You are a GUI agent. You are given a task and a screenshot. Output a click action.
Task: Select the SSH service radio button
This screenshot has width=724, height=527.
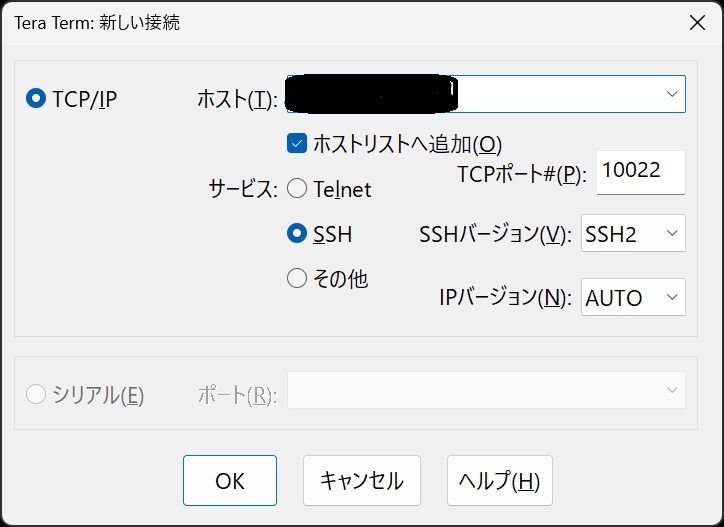pyautogui.click(x=297, y=234)
